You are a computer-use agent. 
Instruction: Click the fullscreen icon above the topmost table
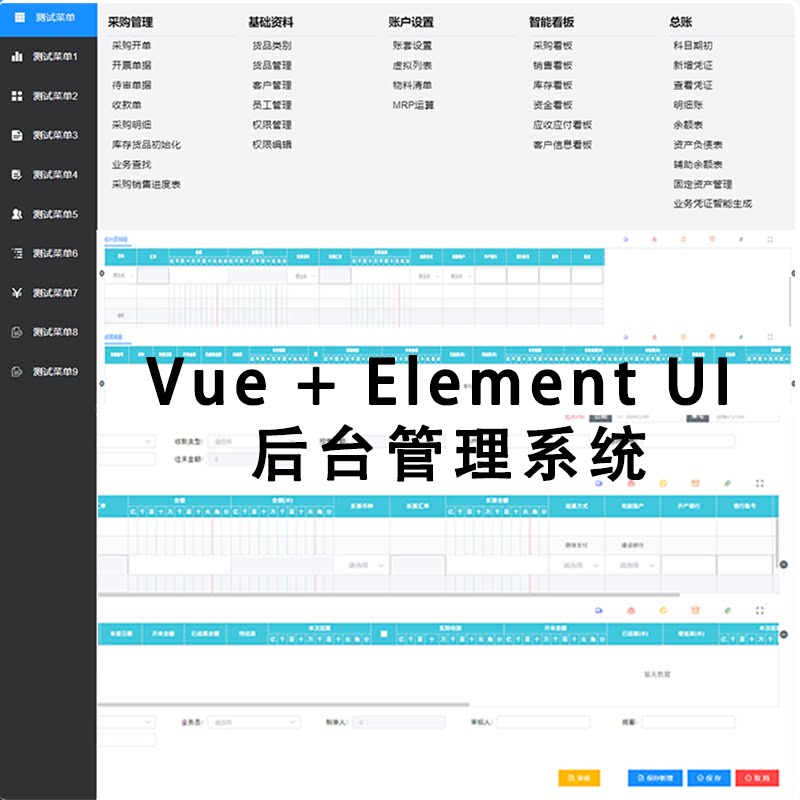pos(770,239)
